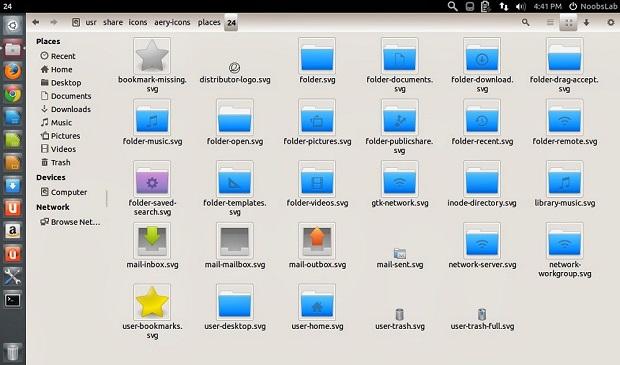Open Trash in the sidebar
620x365 pixels.
55,163
